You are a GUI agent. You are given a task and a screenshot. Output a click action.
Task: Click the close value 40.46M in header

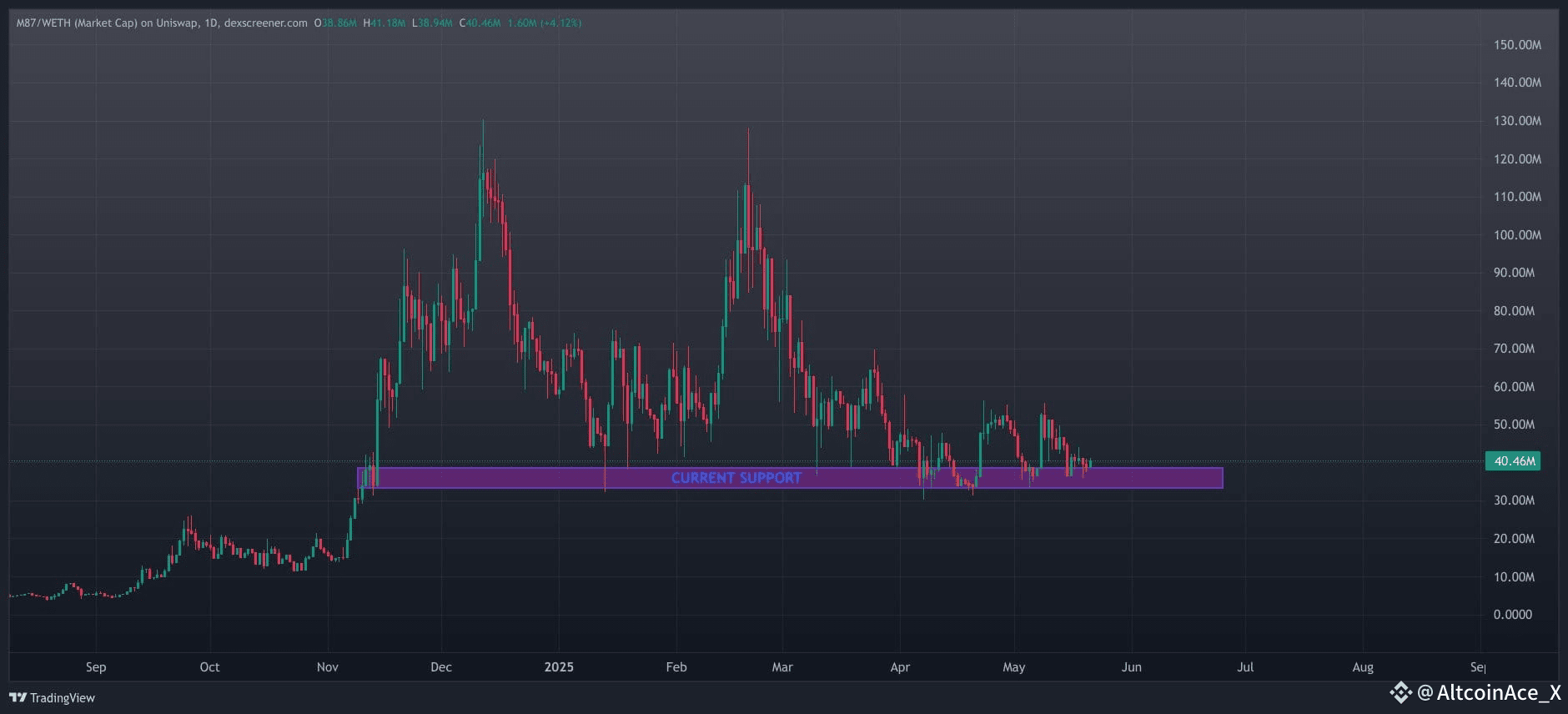483,23
